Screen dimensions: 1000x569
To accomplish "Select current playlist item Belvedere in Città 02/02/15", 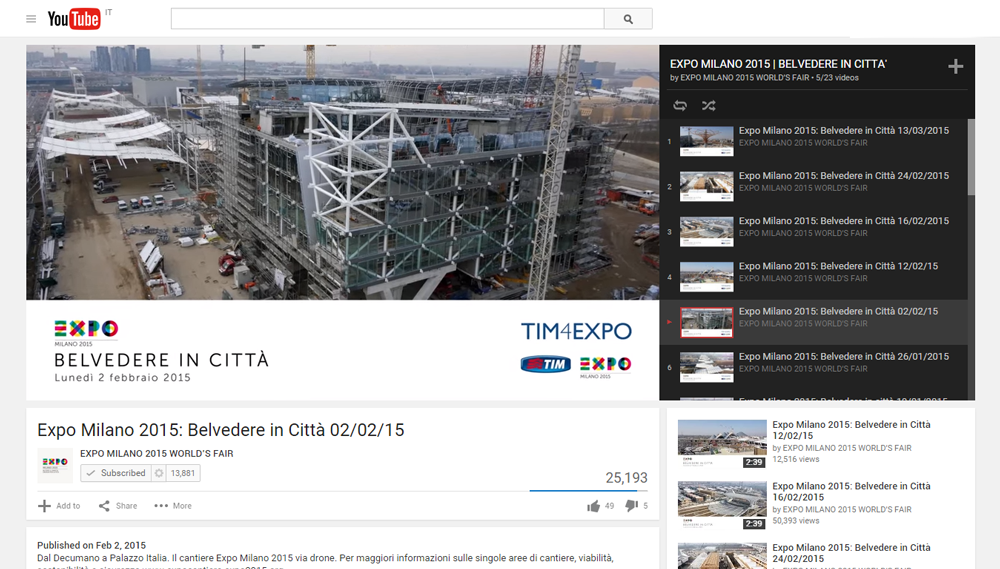I will coord(814,322).
